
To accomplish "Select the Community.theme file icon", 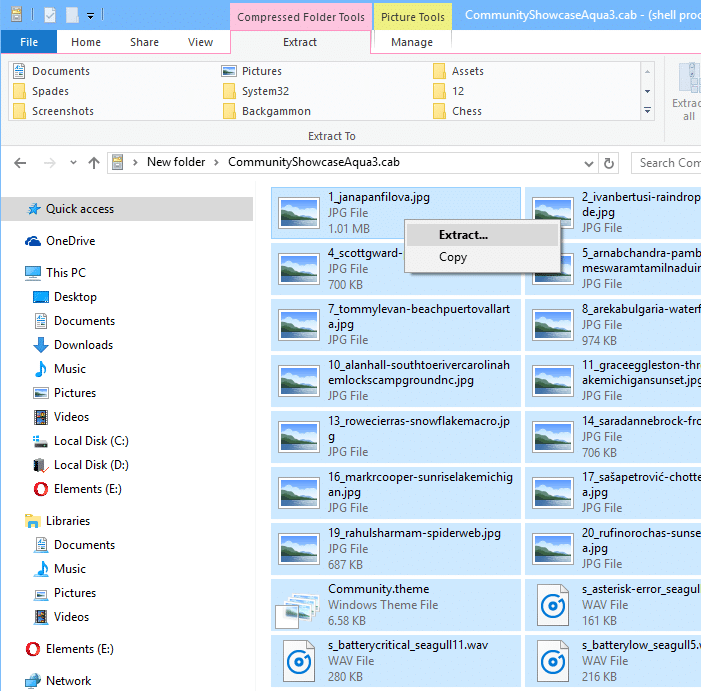I will click(296, 604).
